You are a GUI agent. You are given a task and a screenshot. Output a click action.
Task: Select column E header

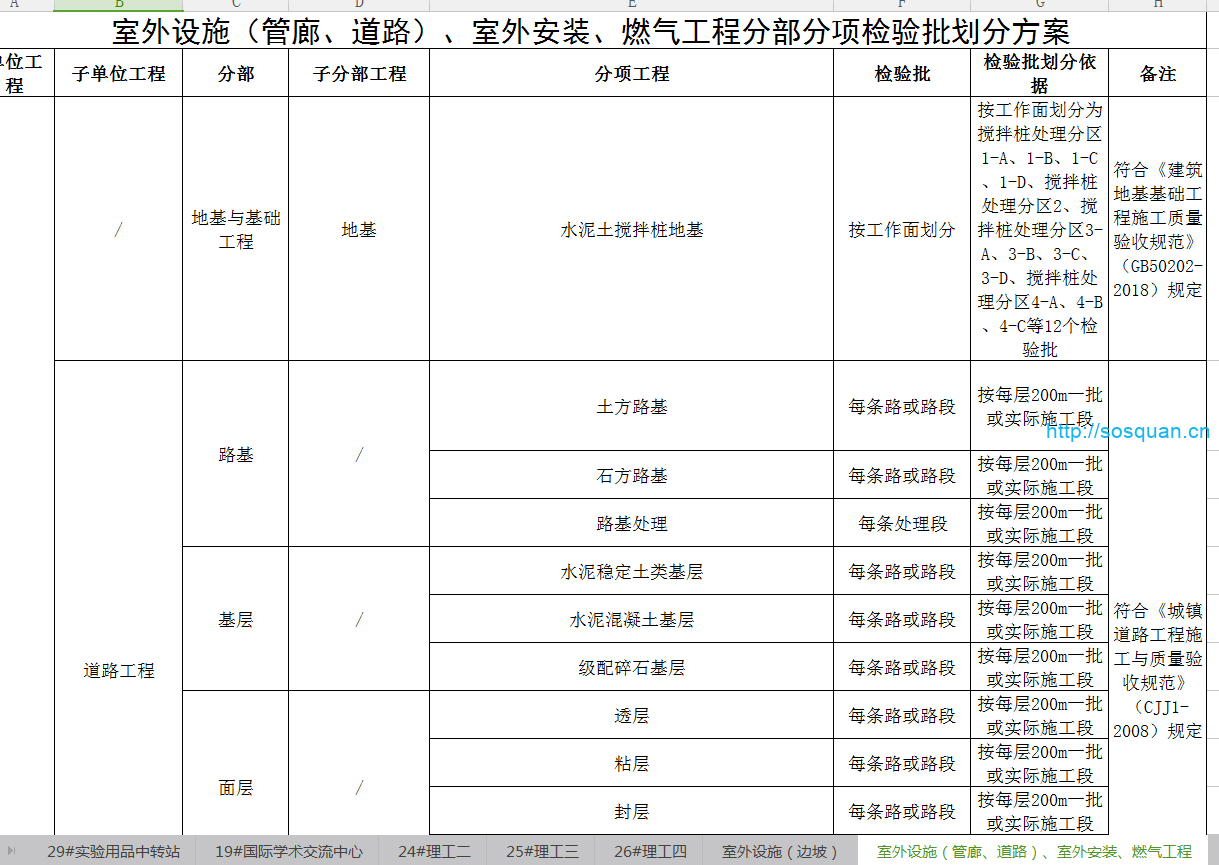click(631, 5)
